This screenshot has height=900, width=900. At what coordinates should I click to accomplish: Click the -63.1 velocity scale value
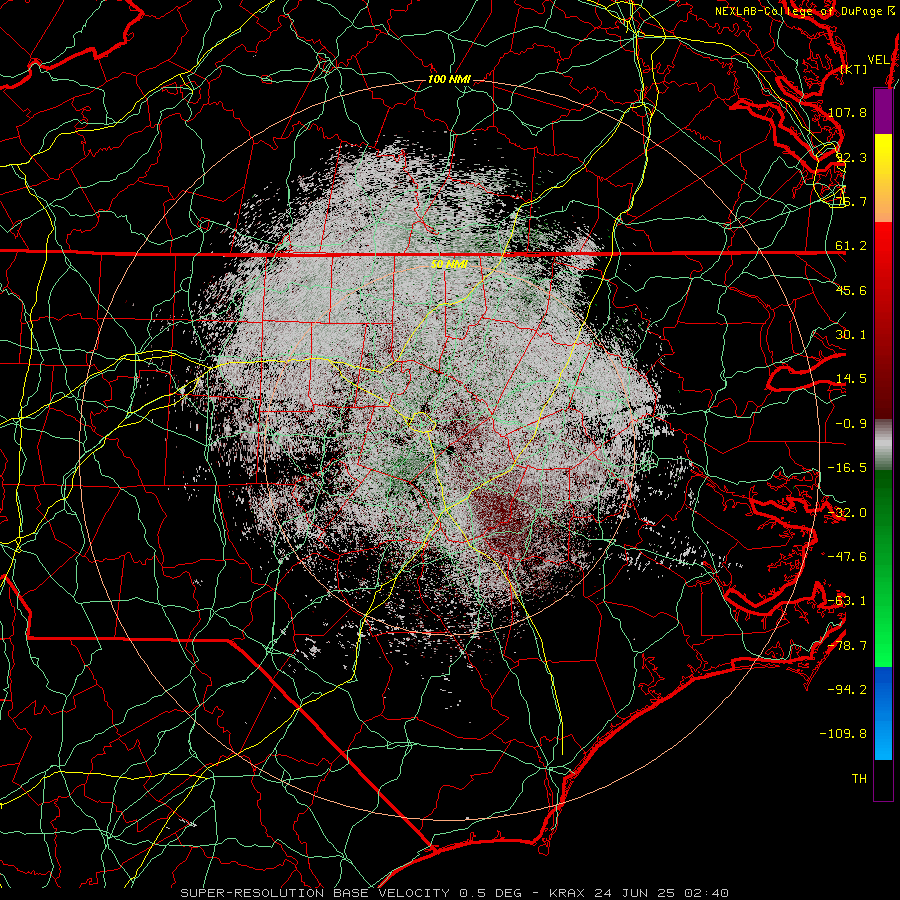click(x=847, y=601)
